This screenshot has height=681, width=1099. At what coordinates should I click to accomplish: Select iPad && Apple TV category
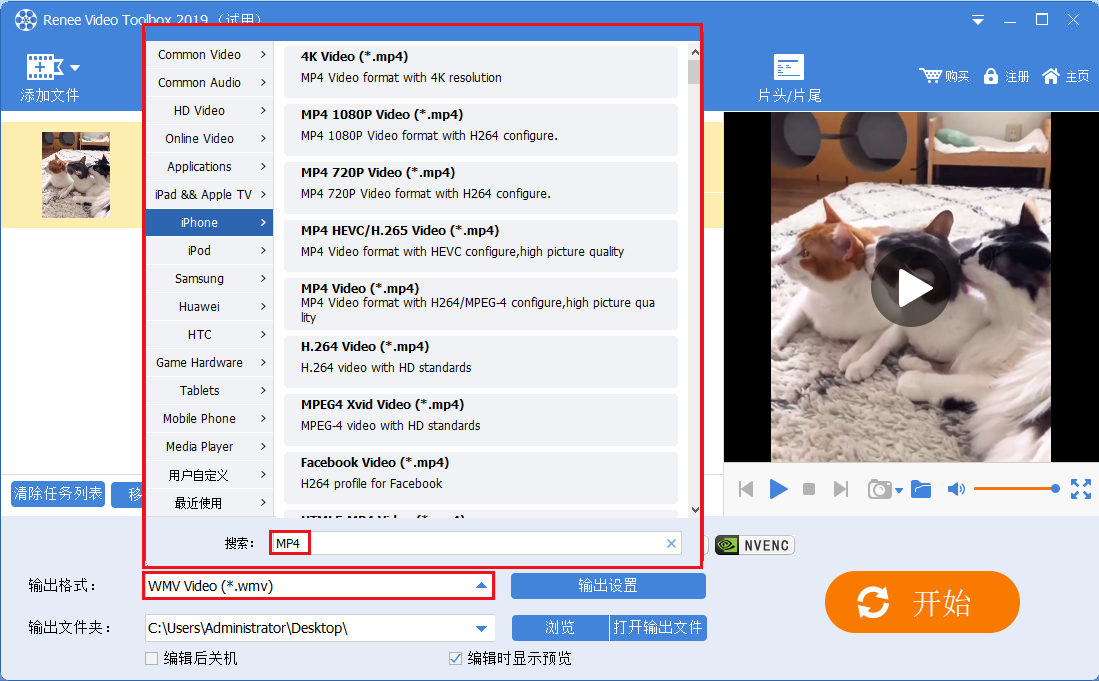pyautogui.click(x=210, y=195)
